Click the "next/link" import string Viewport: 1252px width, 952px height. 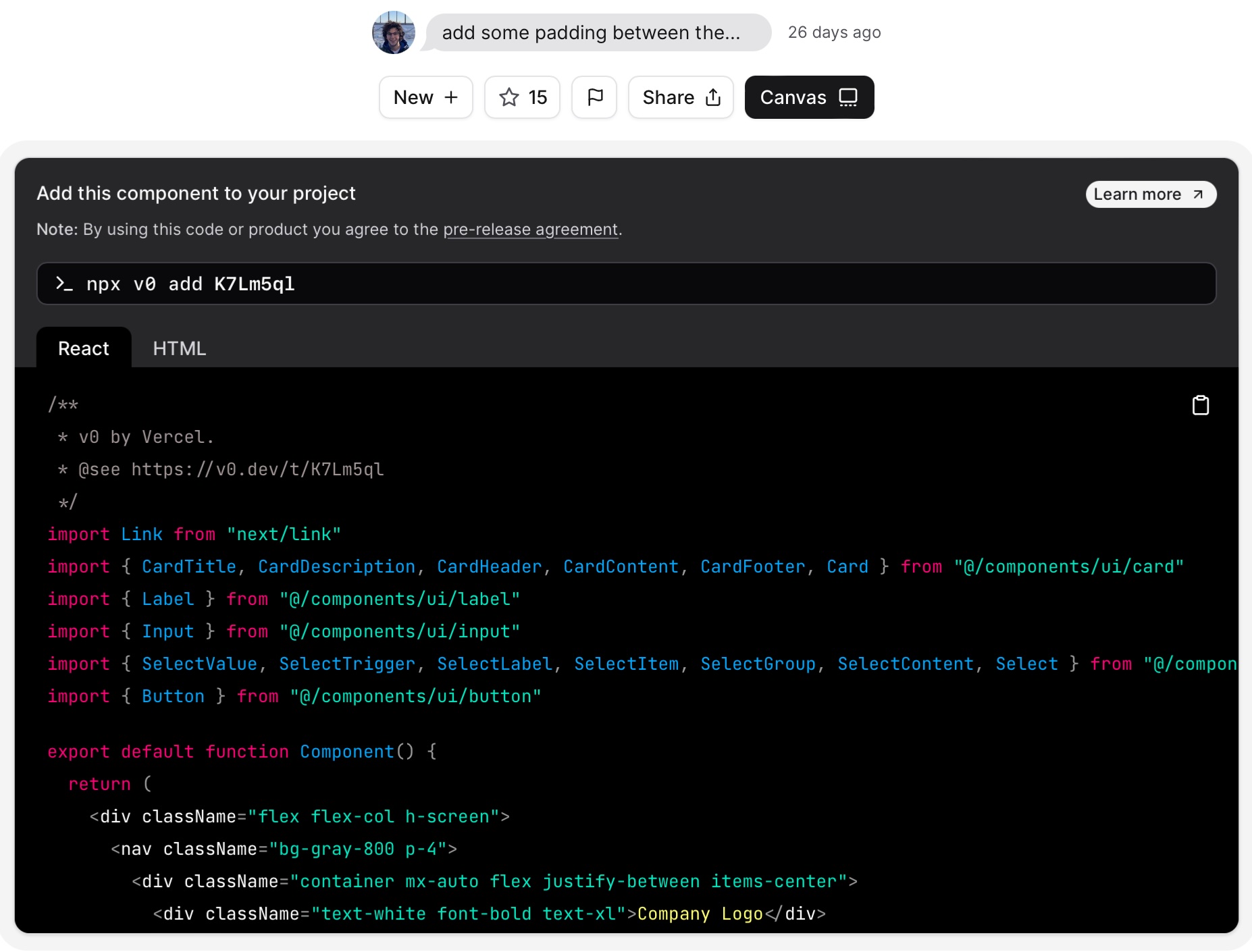coord(284,534)
